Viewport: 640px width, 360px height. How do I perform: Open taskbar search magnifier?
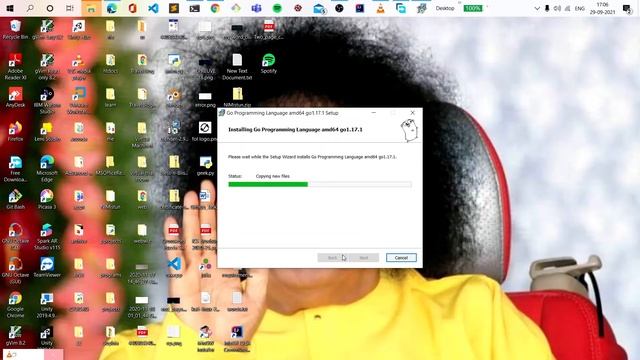(x=30, y=8)
